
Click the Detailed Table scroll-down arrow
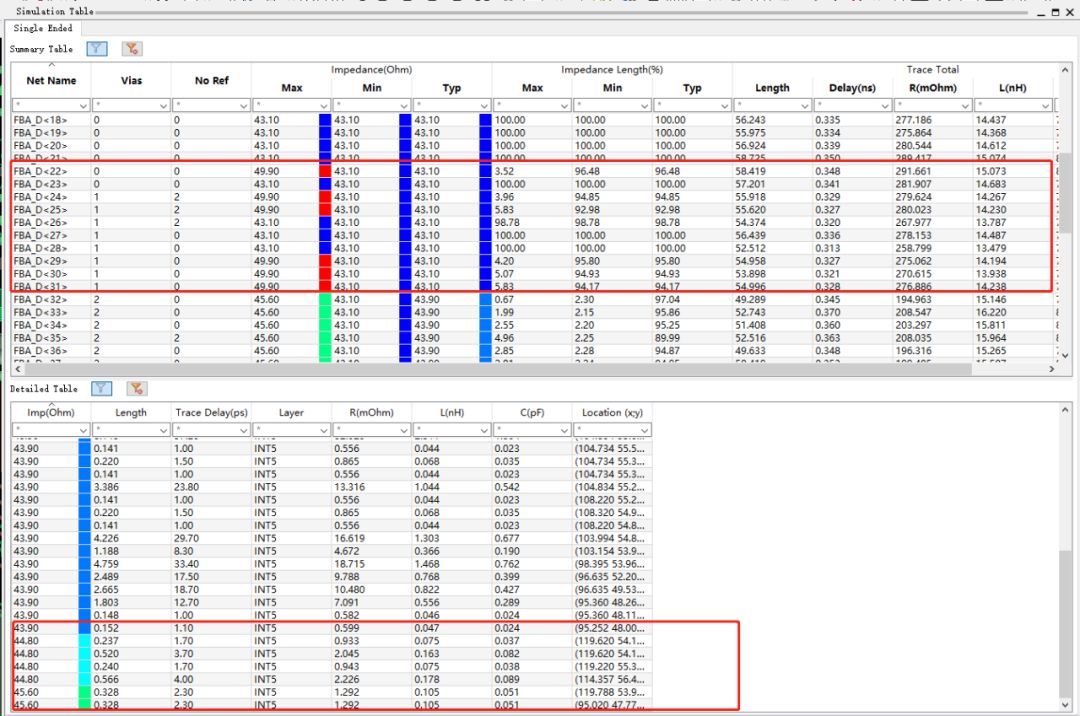click(x=1065, y=705)
